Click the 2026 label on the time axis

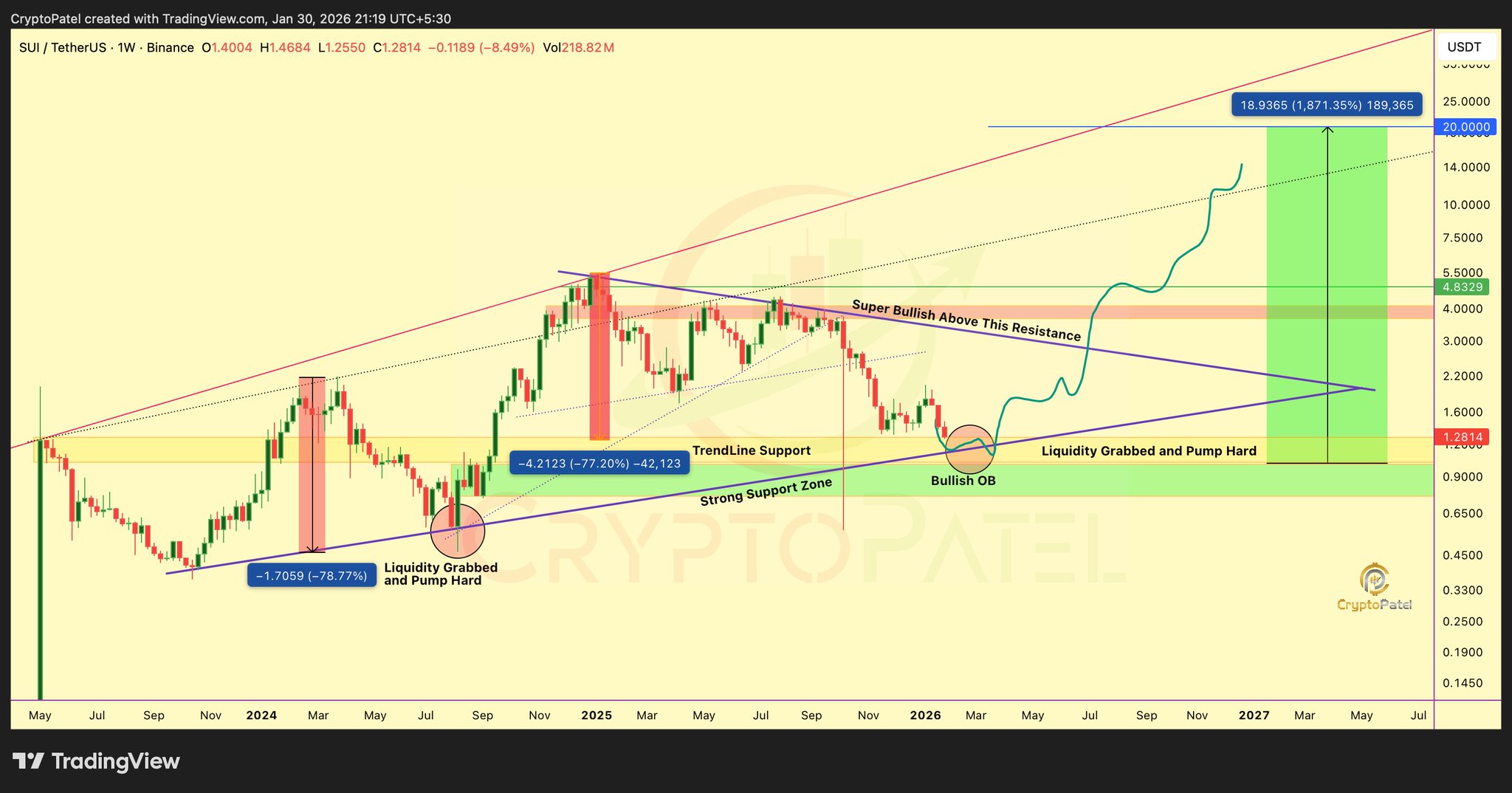click(x=925, y=715)
